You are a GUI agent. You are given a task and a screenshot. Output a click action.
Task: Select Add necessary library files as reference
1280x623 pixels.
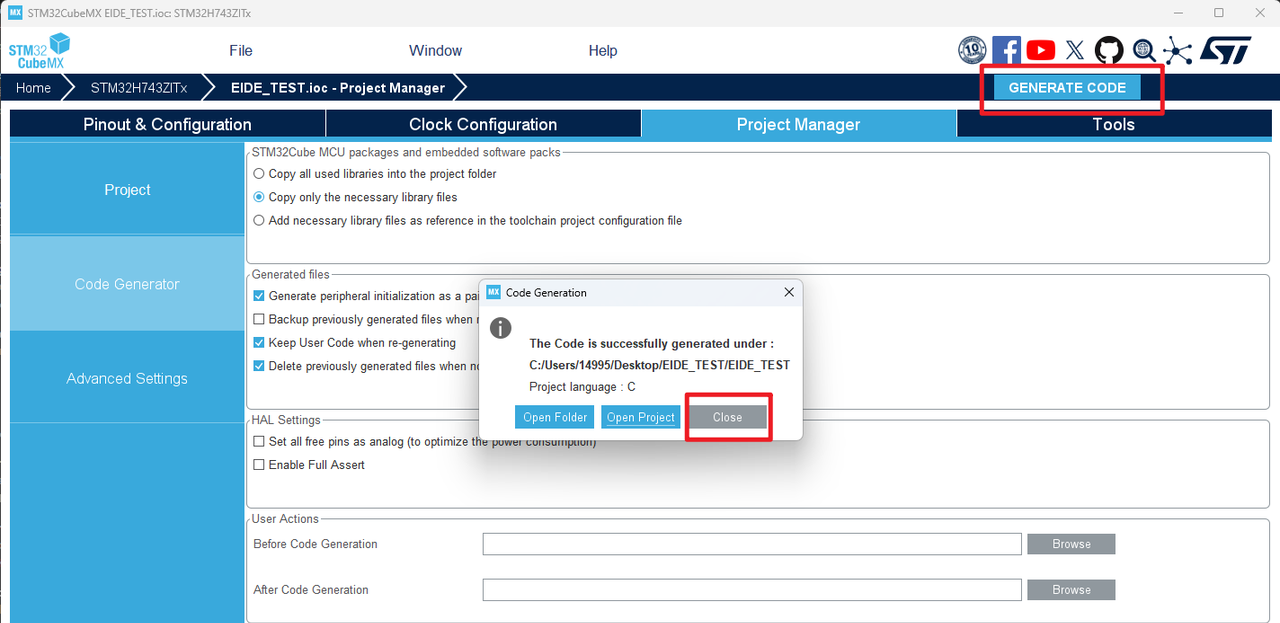(x=260, y=220)
